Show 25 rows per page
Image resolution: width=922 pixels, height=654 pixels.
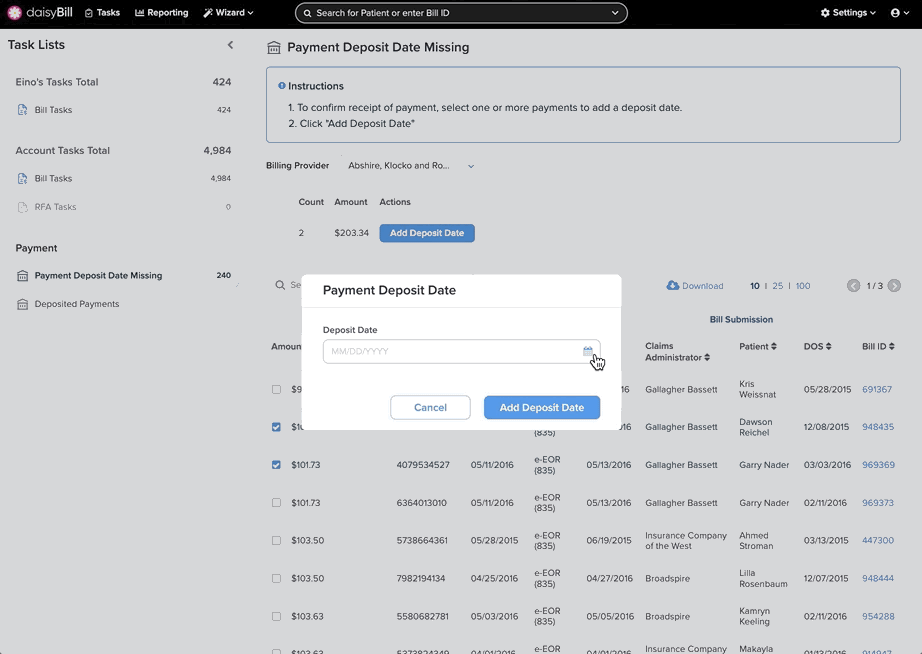(777, 286)
